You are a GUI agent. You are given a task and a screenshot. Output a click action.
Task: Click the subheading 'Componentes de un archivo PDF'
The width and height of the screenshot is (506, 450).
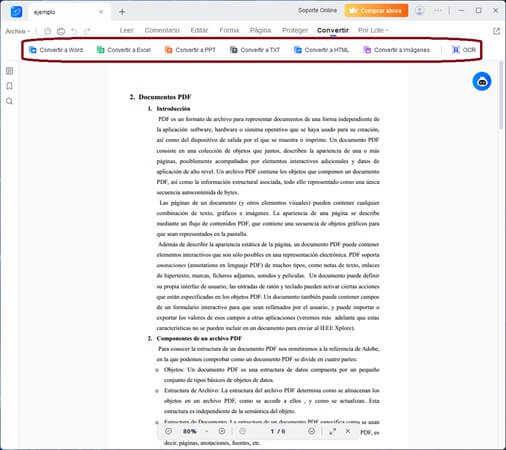pyautogui.click(x=199, y=338)
